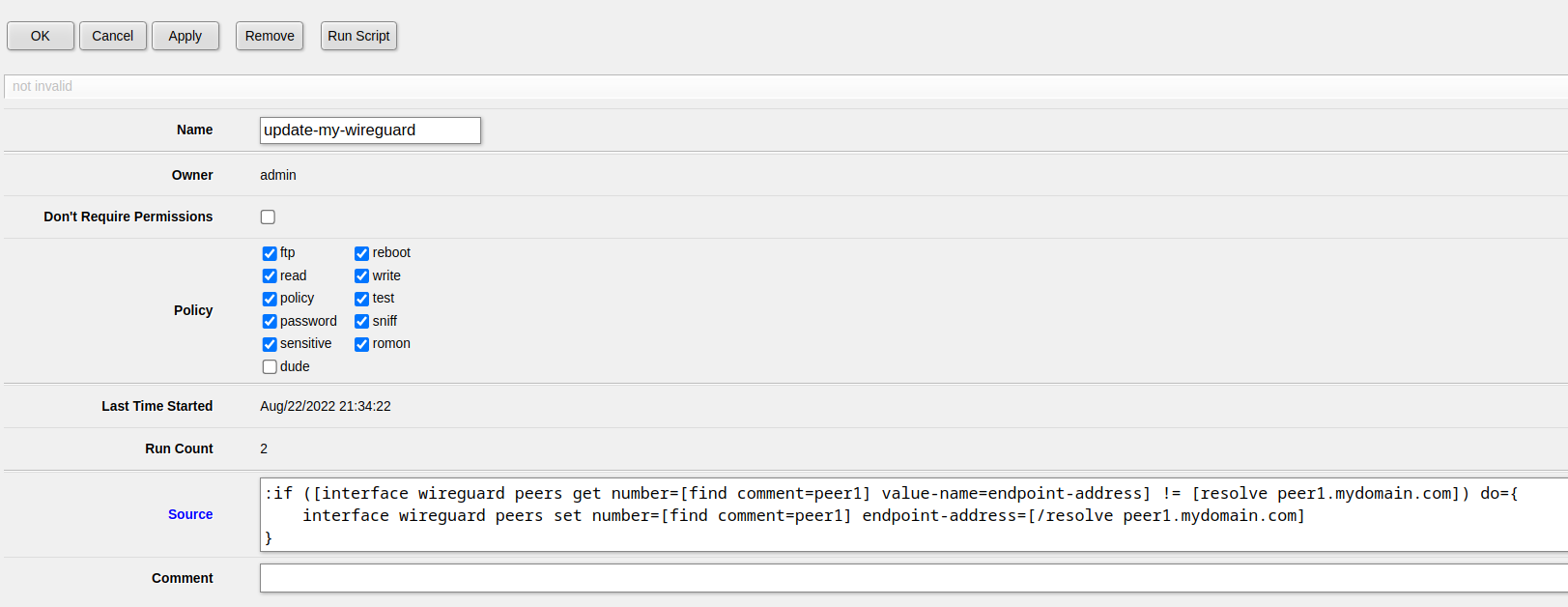The height and width of the screenshot is (607, 1568).
Task: Click the empty Comment field
Action: (x=914, y=578)
